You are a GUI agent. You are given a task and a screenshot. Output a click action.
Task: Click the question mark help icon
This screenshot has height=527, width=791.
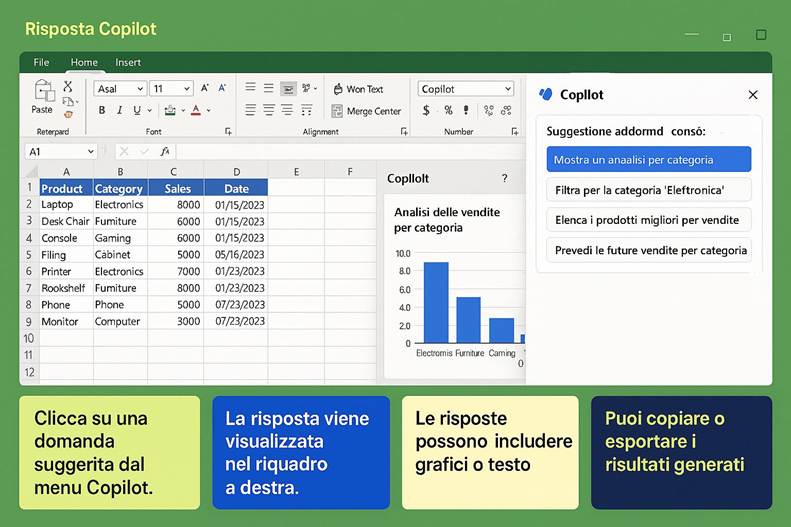504,178
